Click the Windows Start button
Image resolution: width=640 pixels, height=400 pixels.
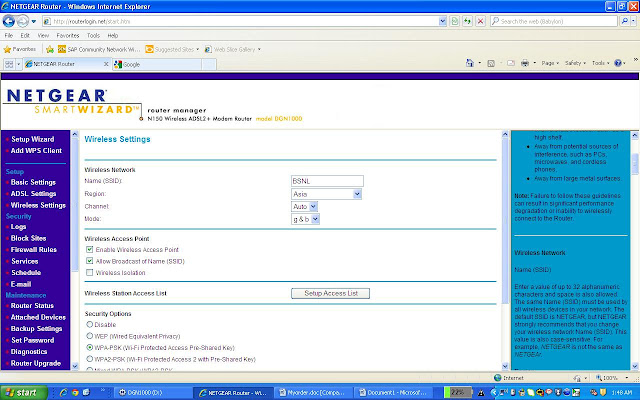pos(24,393)
